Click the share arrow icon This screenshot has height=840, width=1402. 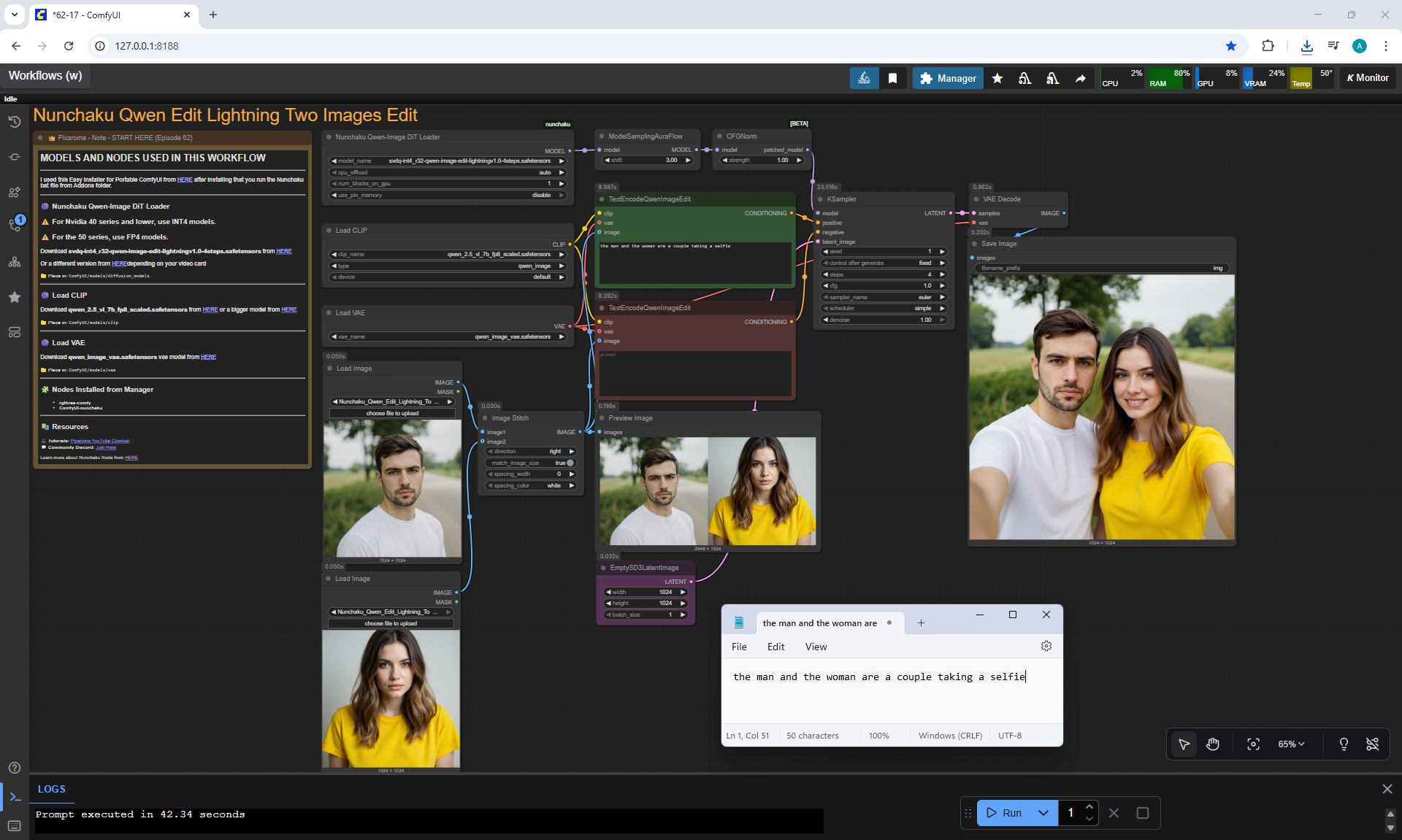pos(1080,78)
